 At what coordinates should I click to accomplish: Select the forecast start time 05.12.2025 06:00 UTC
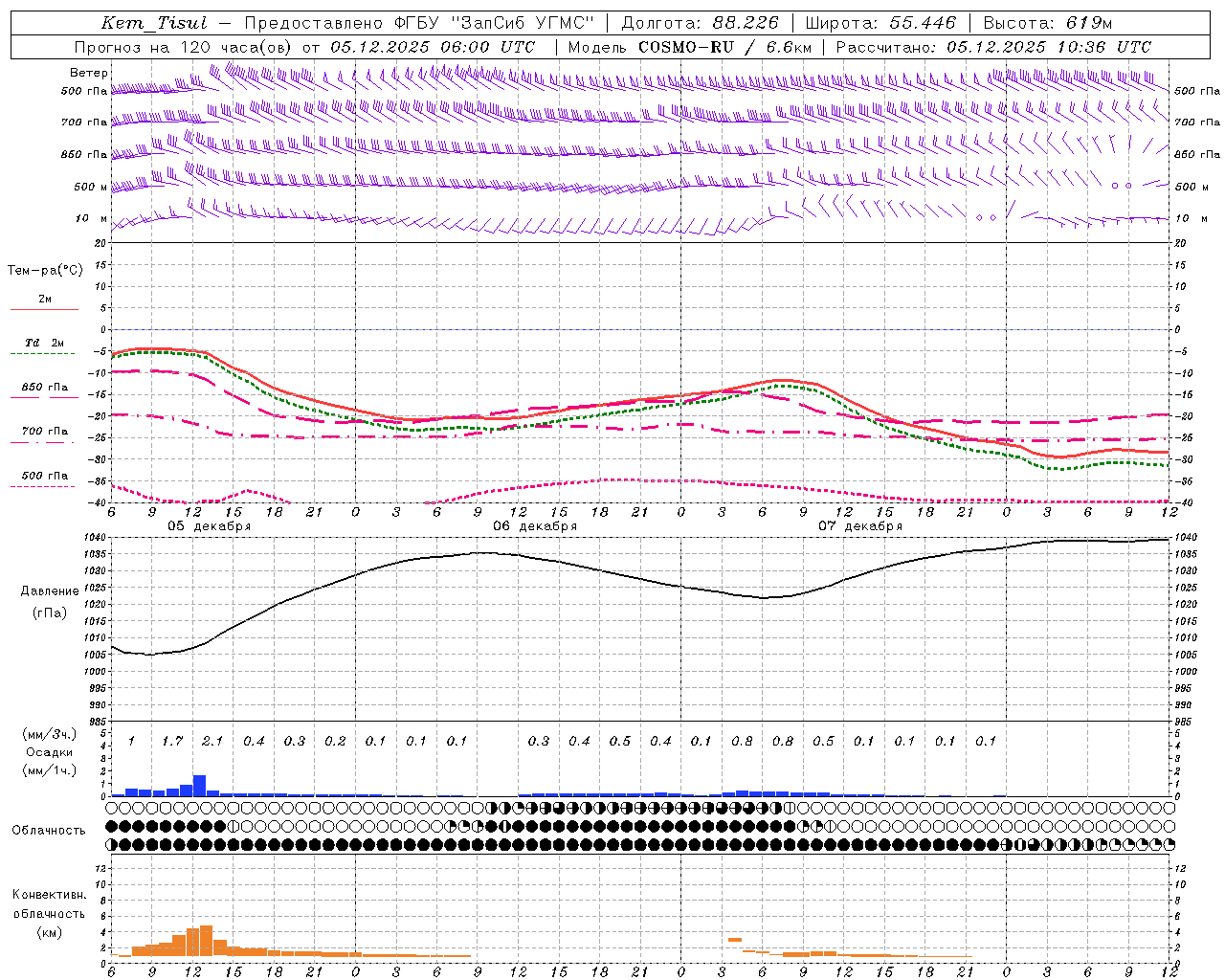(433, 47)
